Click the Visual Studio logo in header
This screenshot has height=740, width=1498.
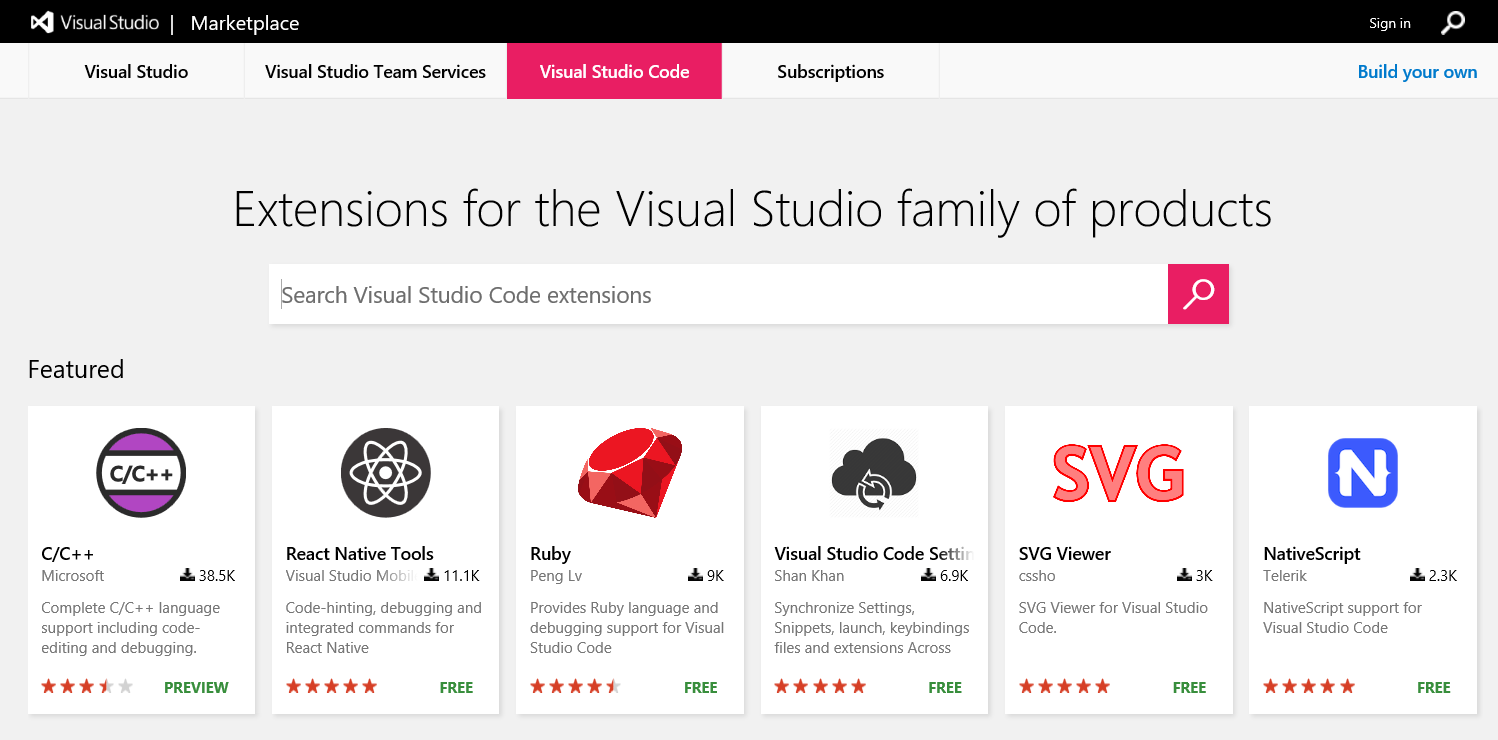(x=95, y=22)
